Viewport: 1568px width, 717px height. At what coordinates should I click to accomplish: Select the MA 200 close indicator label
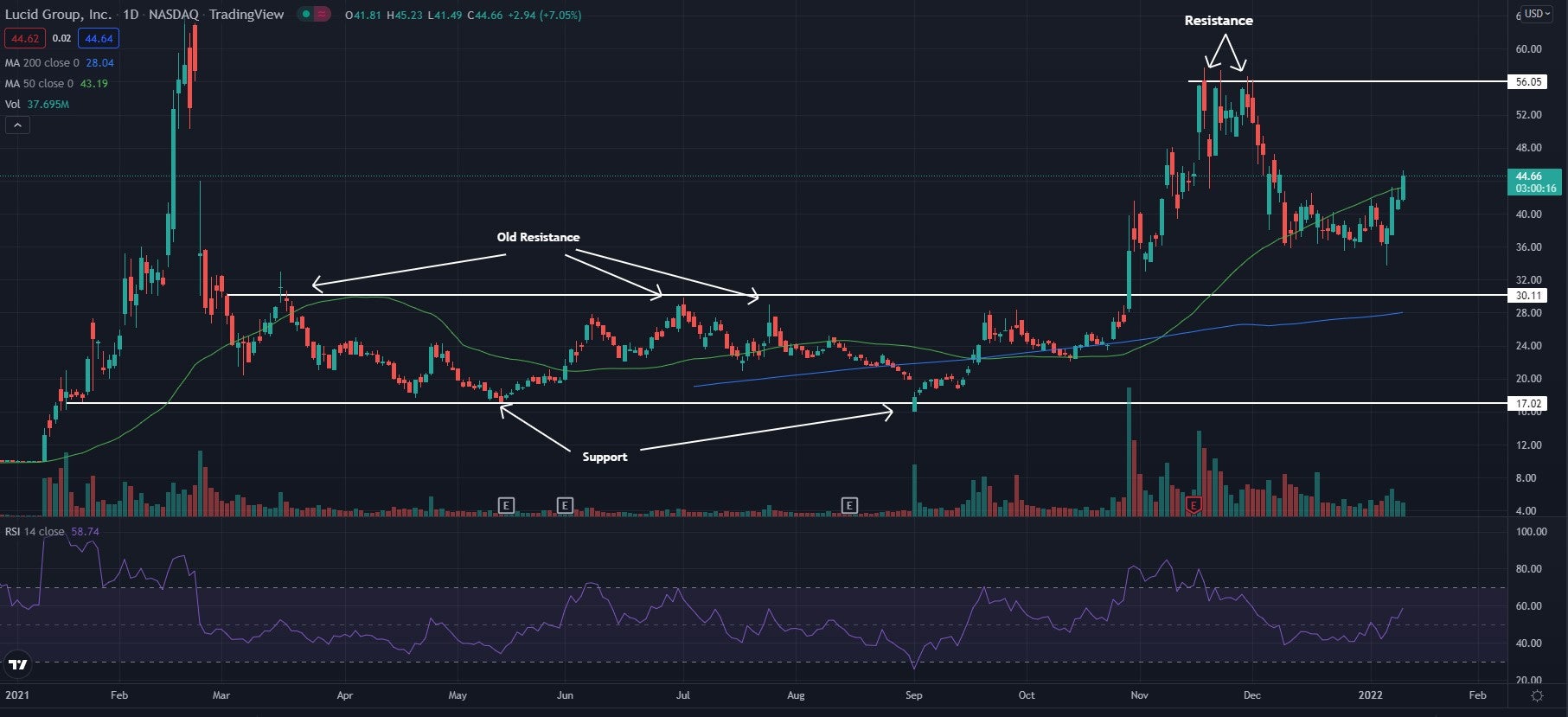42,63
